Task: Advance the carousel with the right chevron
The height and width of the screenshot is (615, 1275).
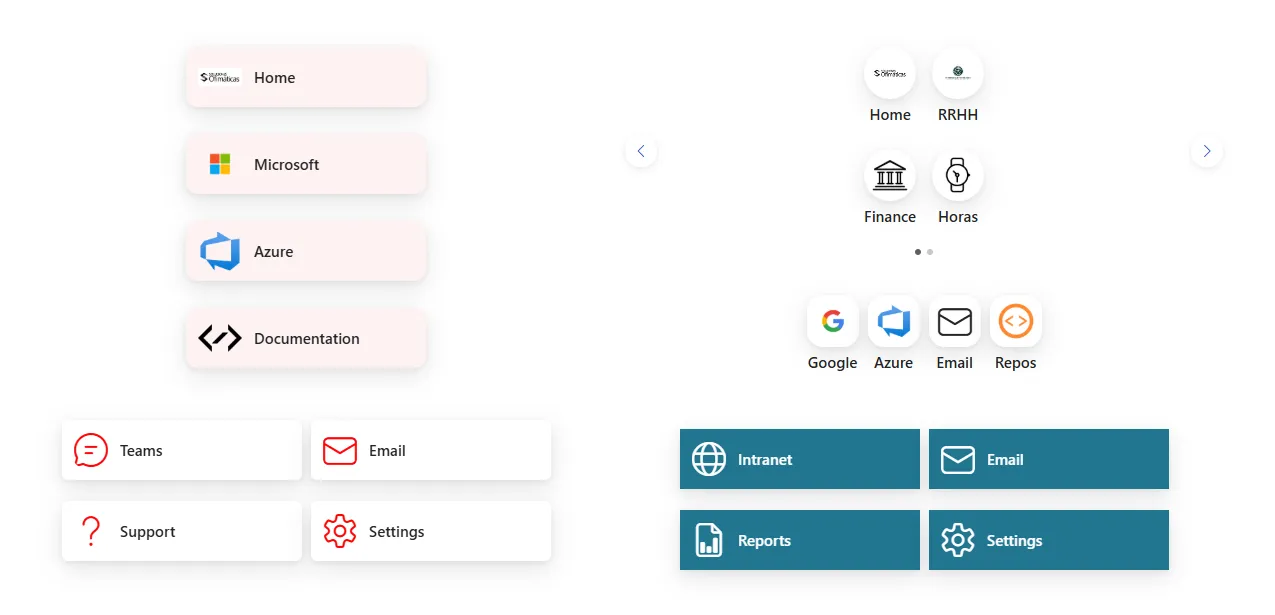Action: 1207,151
